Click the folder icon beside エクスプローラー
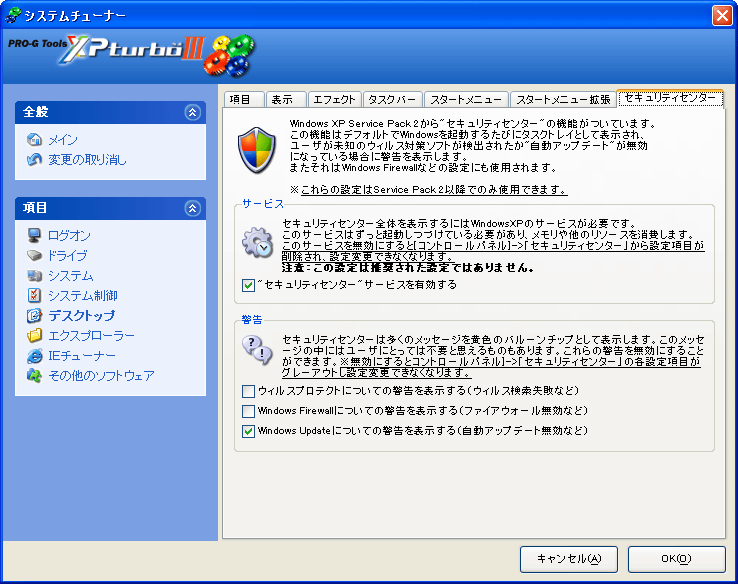Viewport: 738px width, 584px height. coord(34,336)
